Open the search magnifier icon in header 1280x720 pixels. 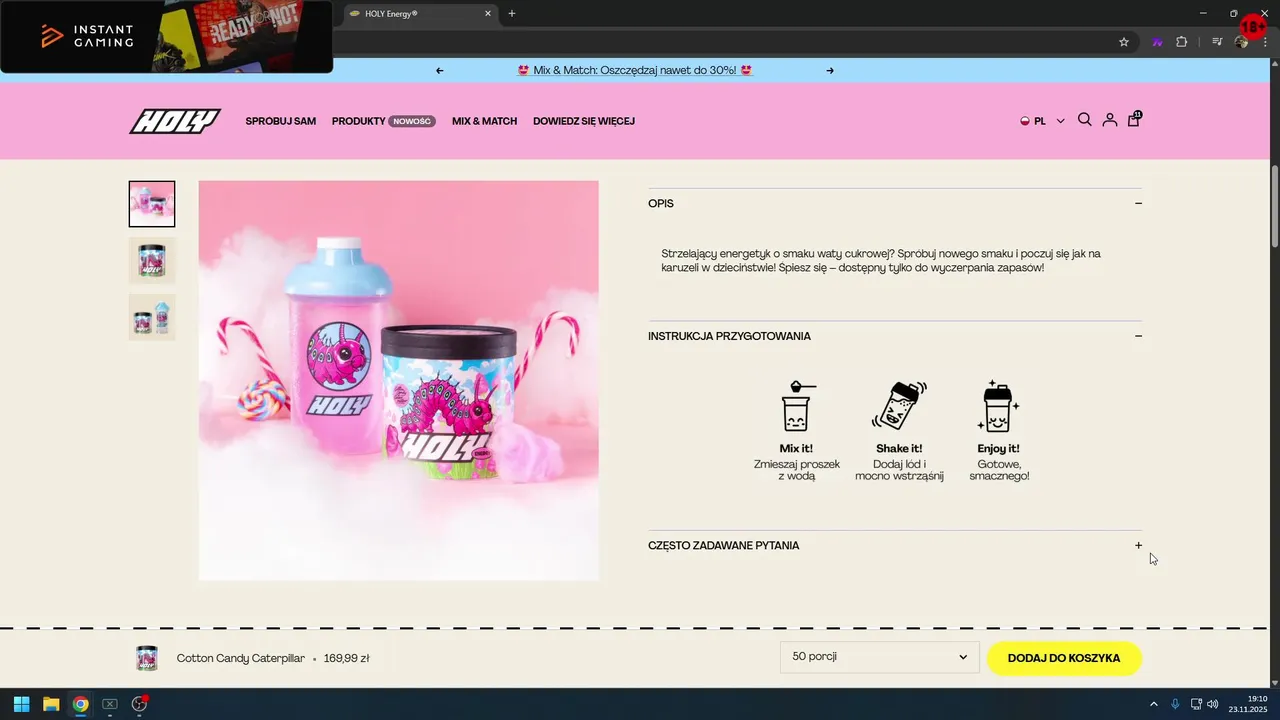pyautogui.click(x=1084, y=120)
